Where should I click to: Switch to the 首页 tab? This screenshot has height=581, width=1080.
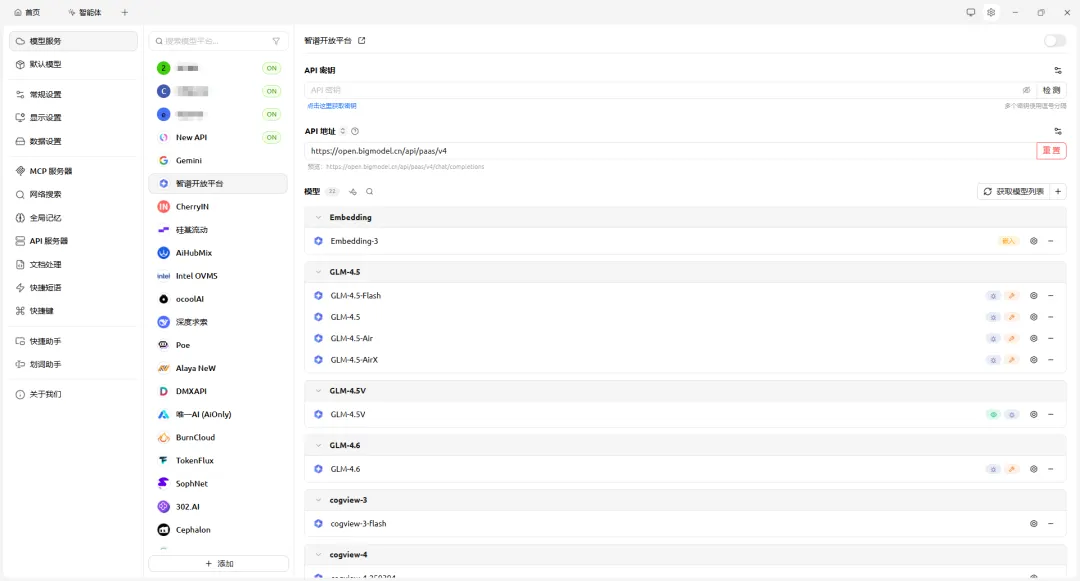(x=28, y=12)
